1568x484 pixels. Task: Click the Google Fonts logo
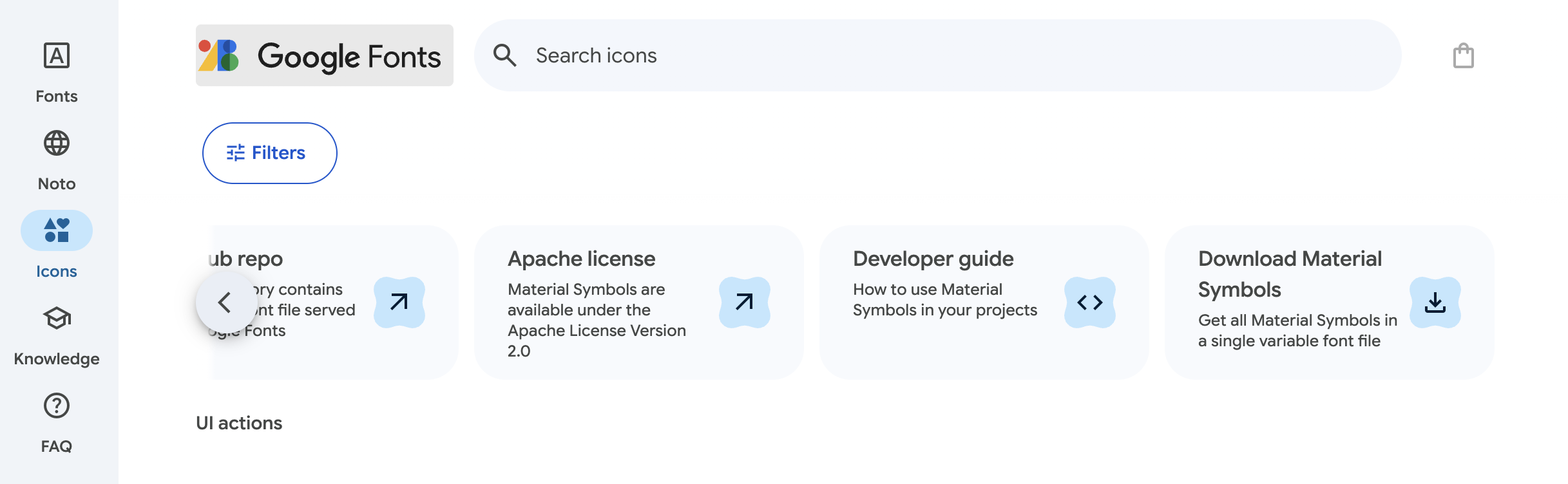click(325, 55)
